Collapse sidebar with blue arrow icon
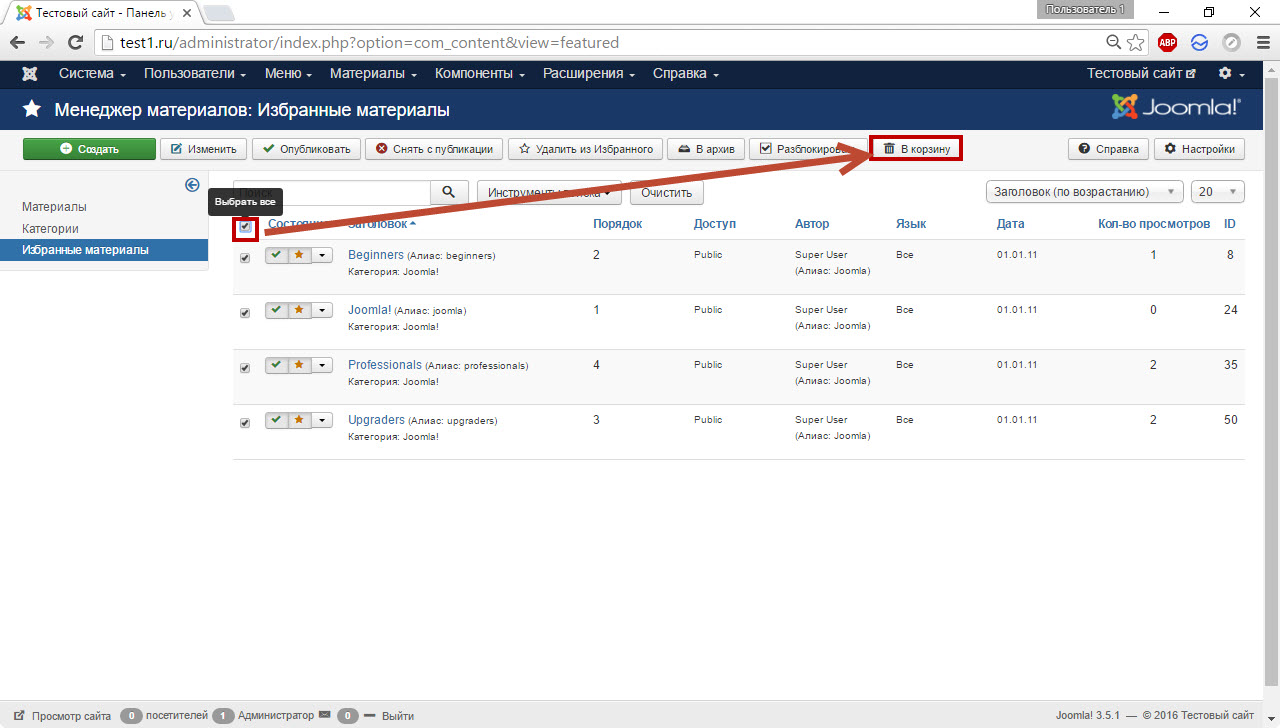The height and width of the screenshot is (728, 1280). (193, 185)
